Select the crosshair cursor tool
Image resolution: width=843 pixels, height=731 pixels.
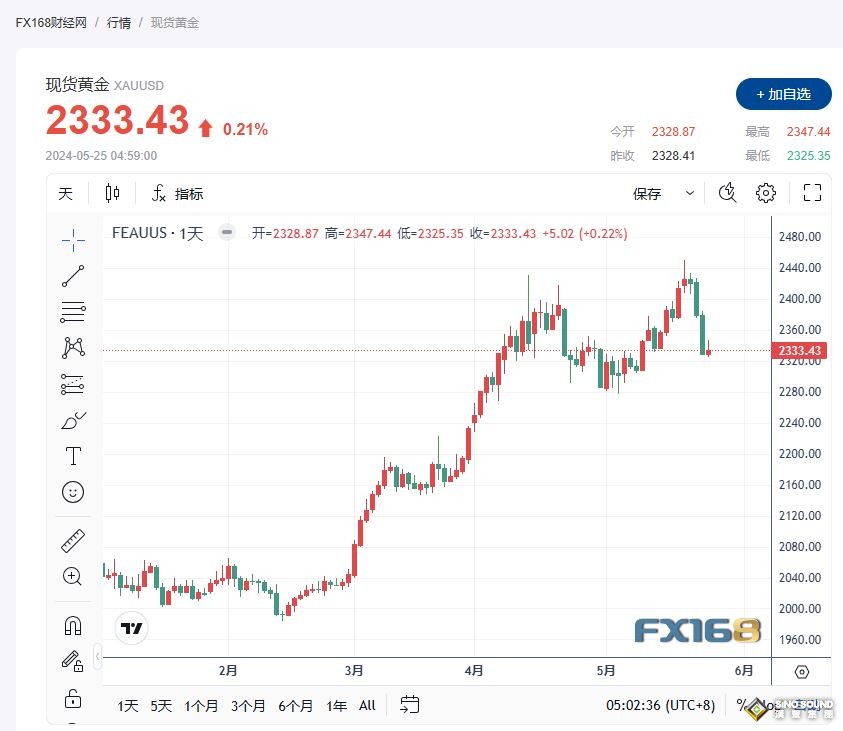click(72, 240)
